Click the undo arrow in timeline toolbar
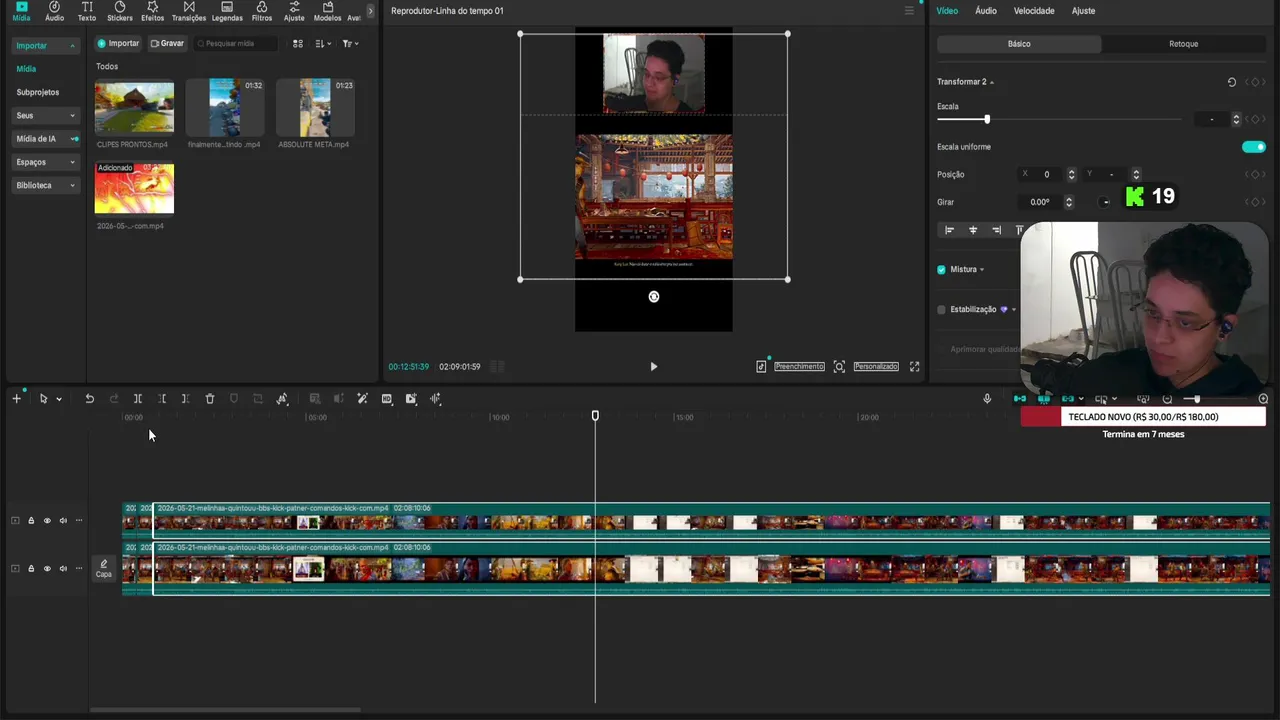The height and width of the screenshot is (720, 1280). tap(89, 399)
